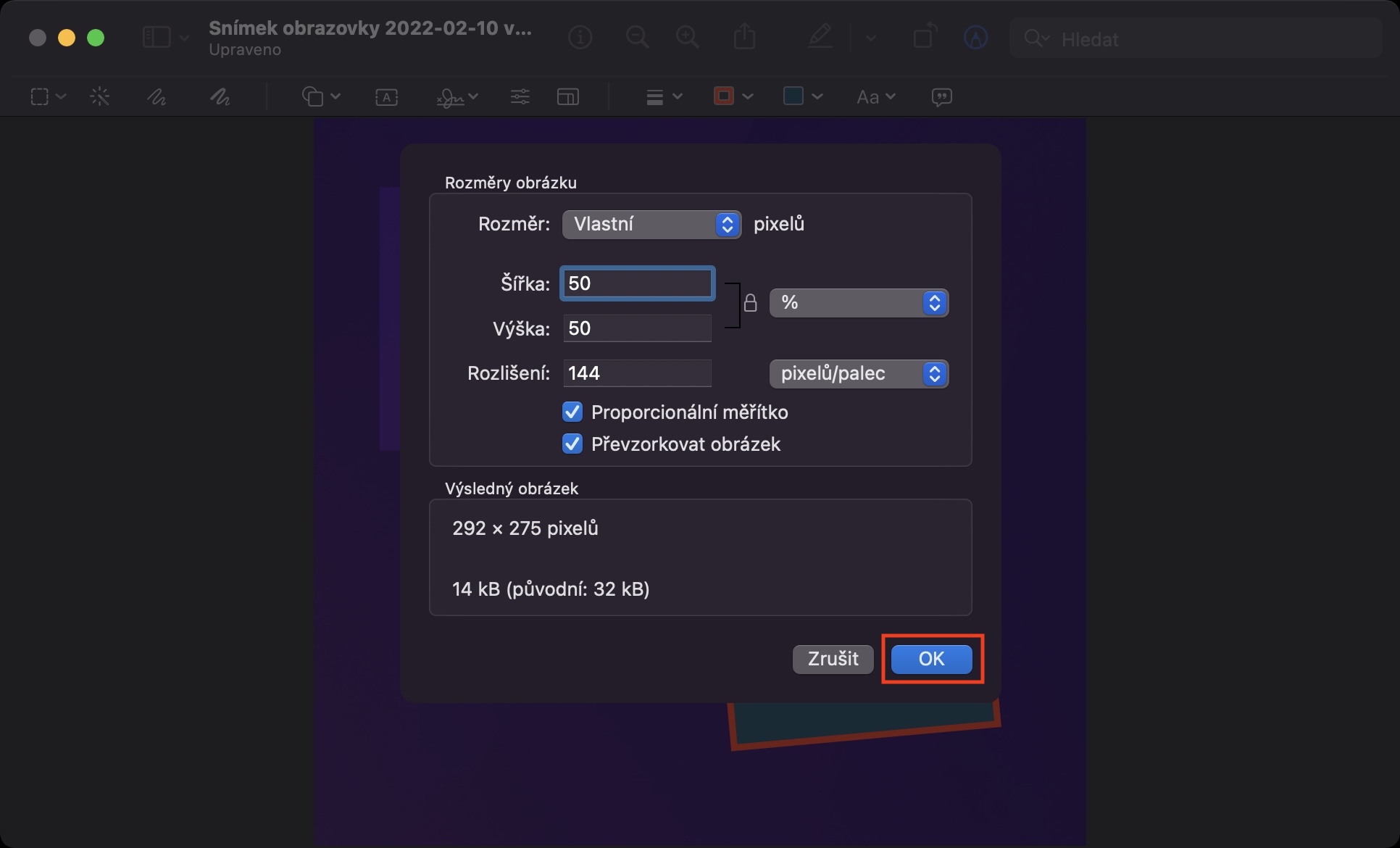Click the Adjust Size toolbar icon
1400x848 pixels.
click(567, 96)
